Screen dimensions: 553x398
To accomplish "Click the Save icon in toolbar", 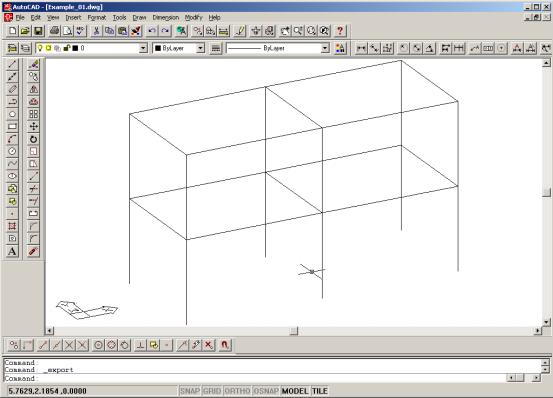I will (38, 31).
